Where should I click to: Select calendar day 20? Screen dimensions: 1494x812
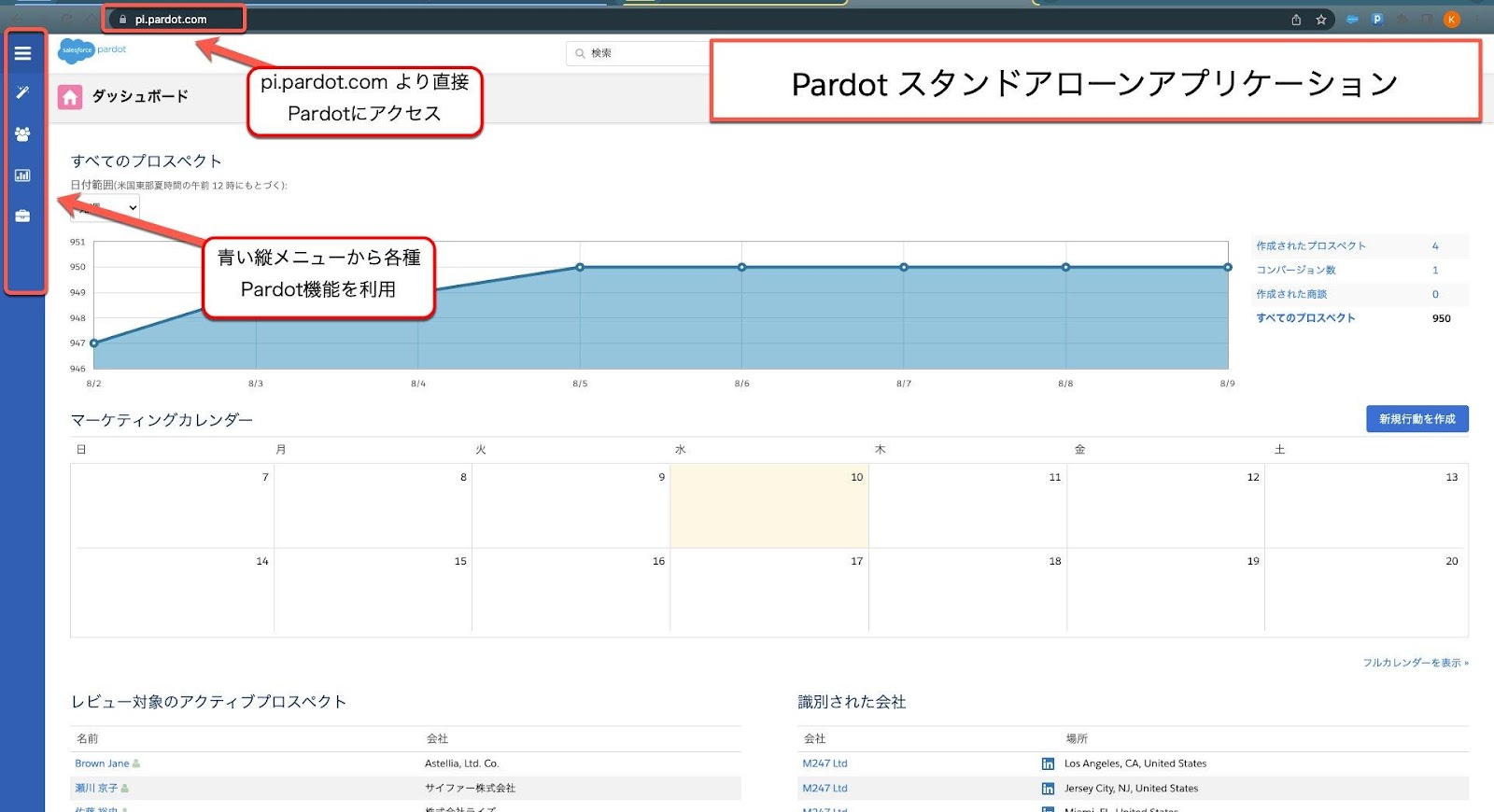click(x=1366, y=590)
